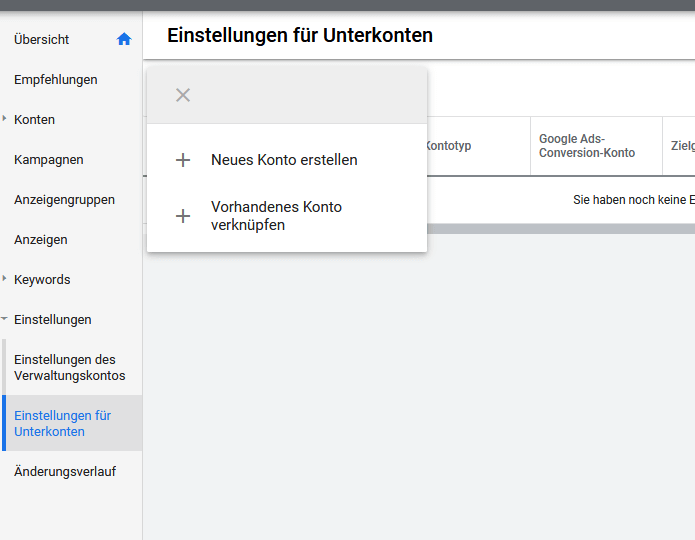
Task: Expand the Keywords section arrow
Action: pos(5,279)
